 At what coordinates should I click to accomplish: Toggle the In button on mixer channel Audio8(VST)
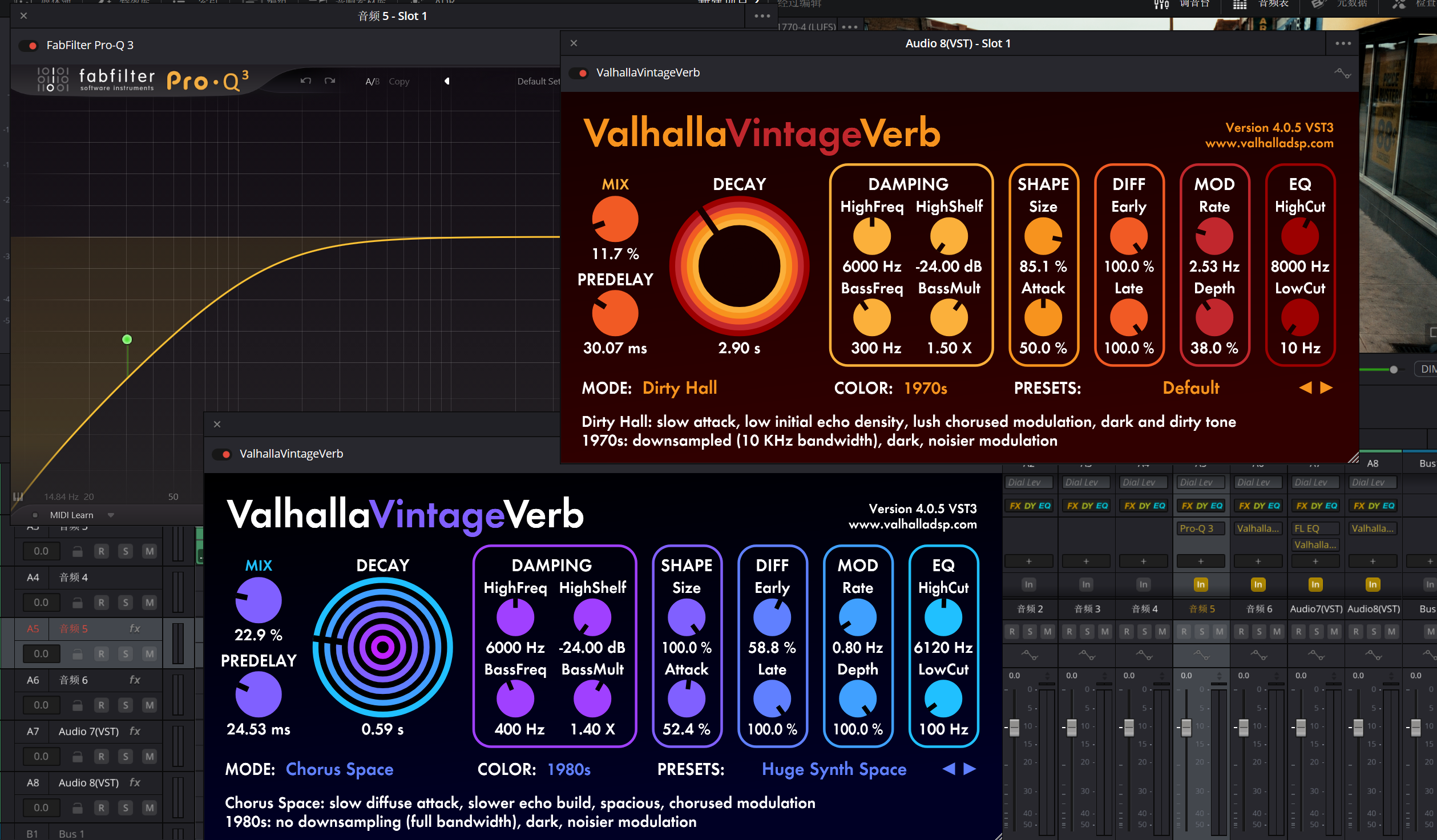(x=1373, y=585)
